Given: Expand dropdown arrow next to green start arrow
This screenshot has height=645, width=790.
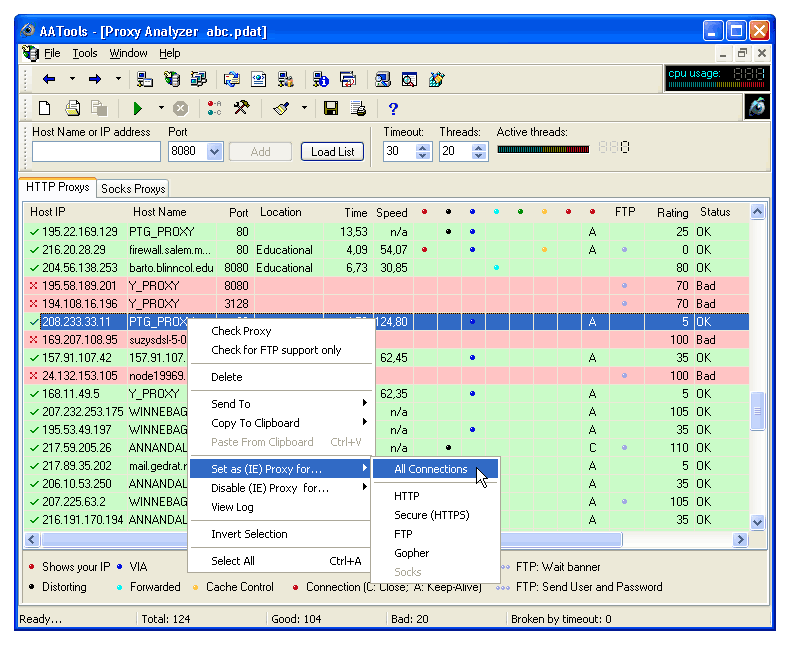Looking at the screenshot, I should pyautogui.click(x=160, y=109).
